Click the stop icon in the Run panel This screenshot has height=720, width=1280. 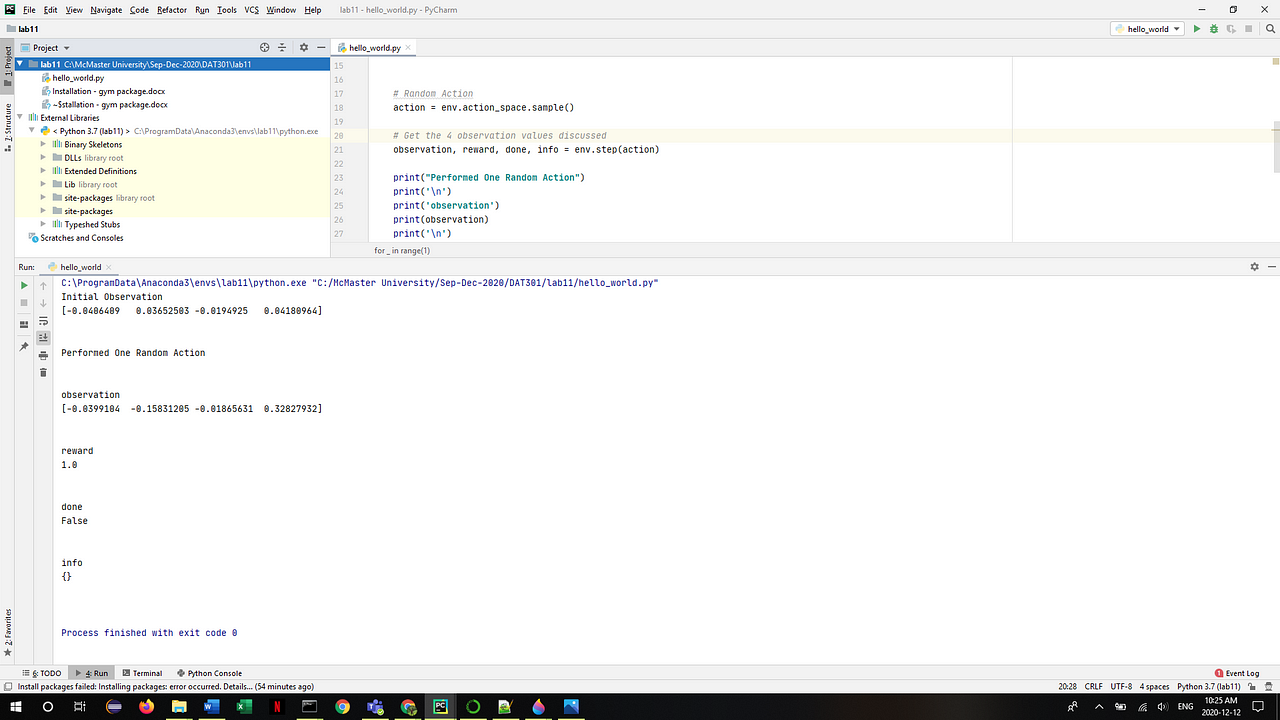(x=25, y=303)
